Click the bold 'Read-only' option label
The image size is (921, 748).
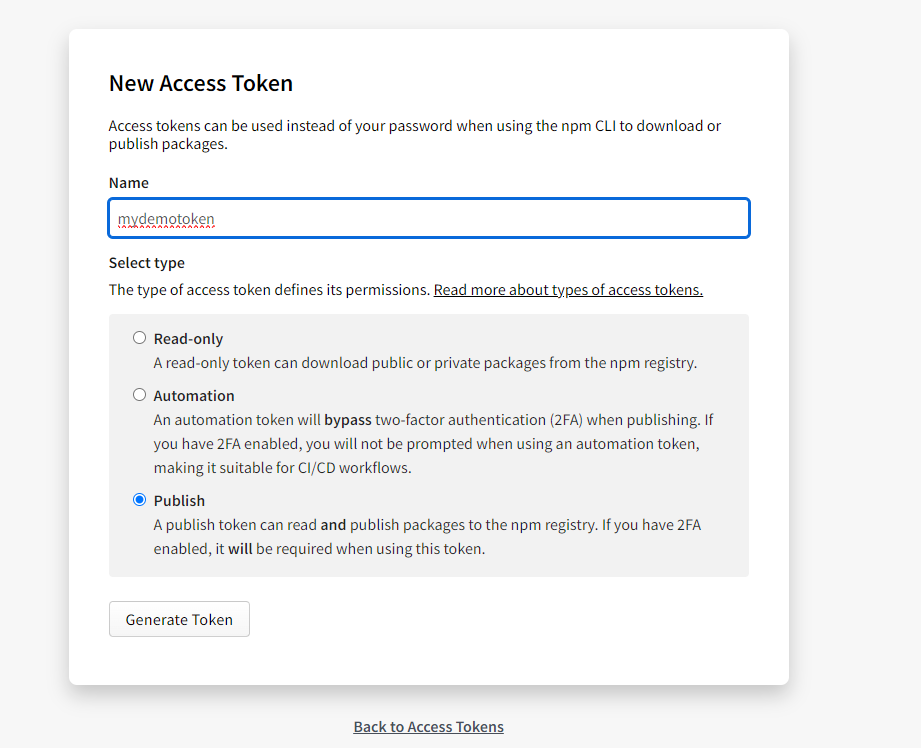point(188,339)
